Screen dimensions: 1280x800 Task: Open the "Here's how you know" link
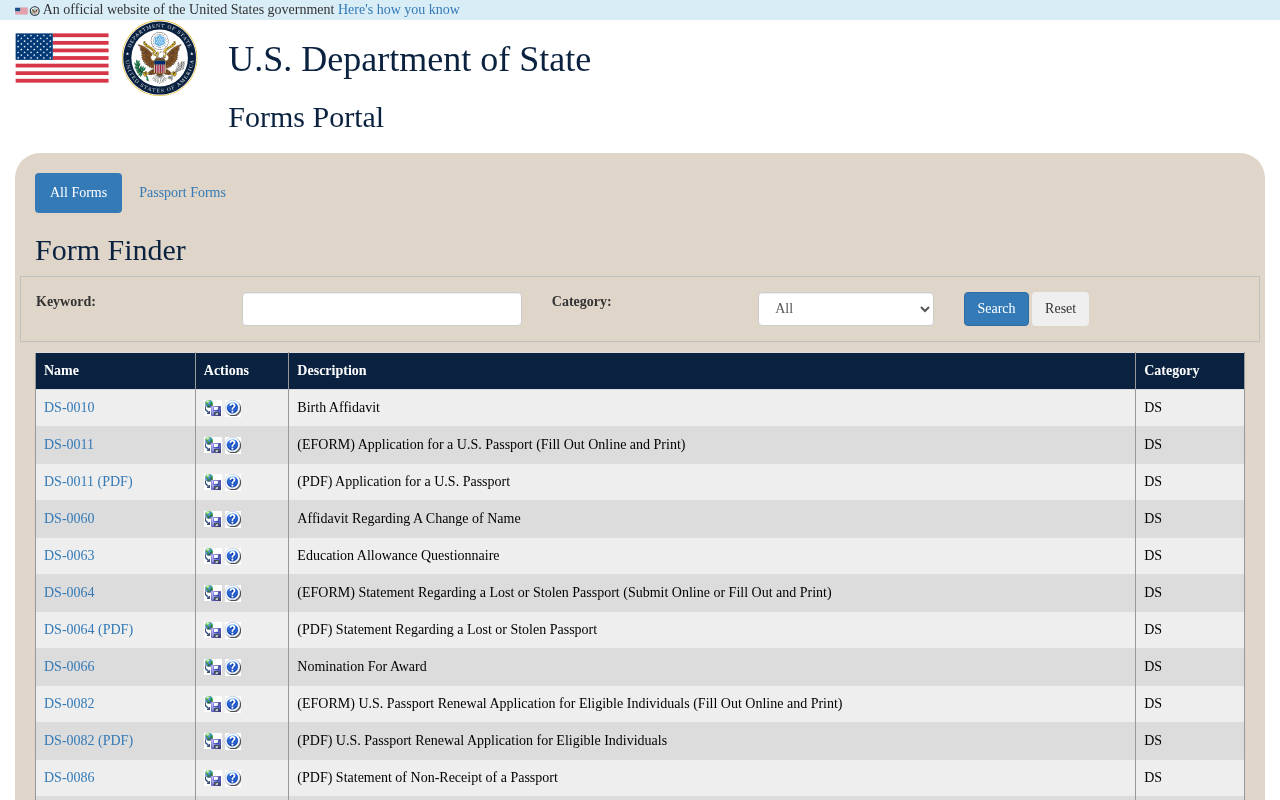[399, 10]
